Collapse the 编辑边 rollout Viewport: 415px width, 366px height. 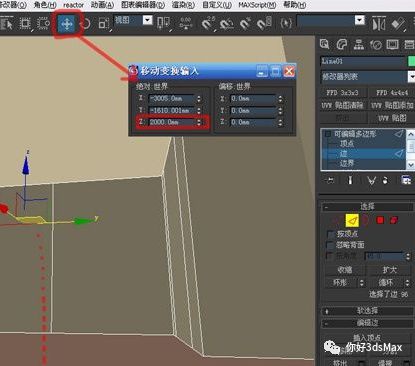(x=367, y=323)
